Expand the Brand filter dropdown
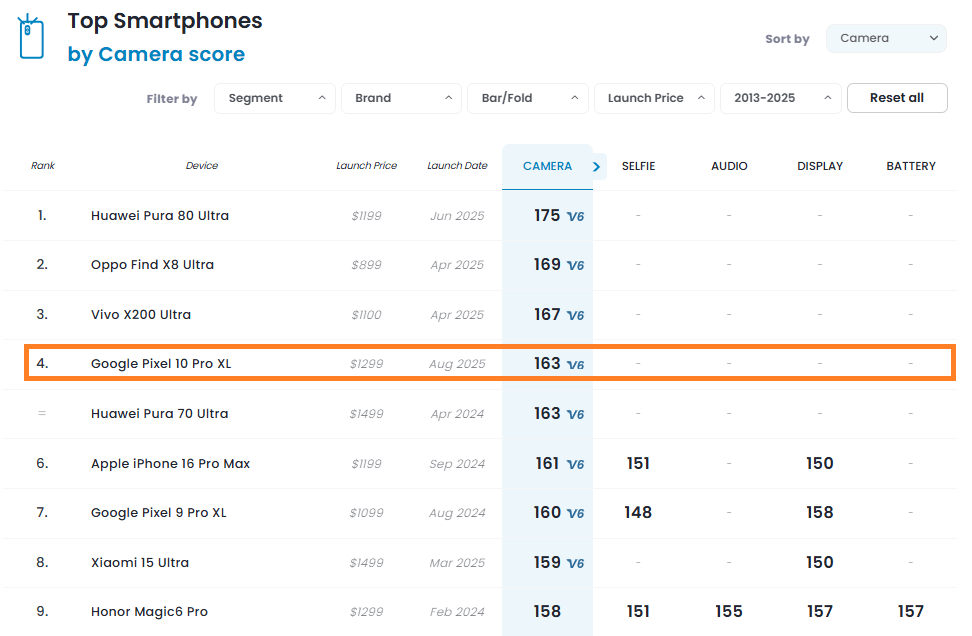 tap(401, 98)
